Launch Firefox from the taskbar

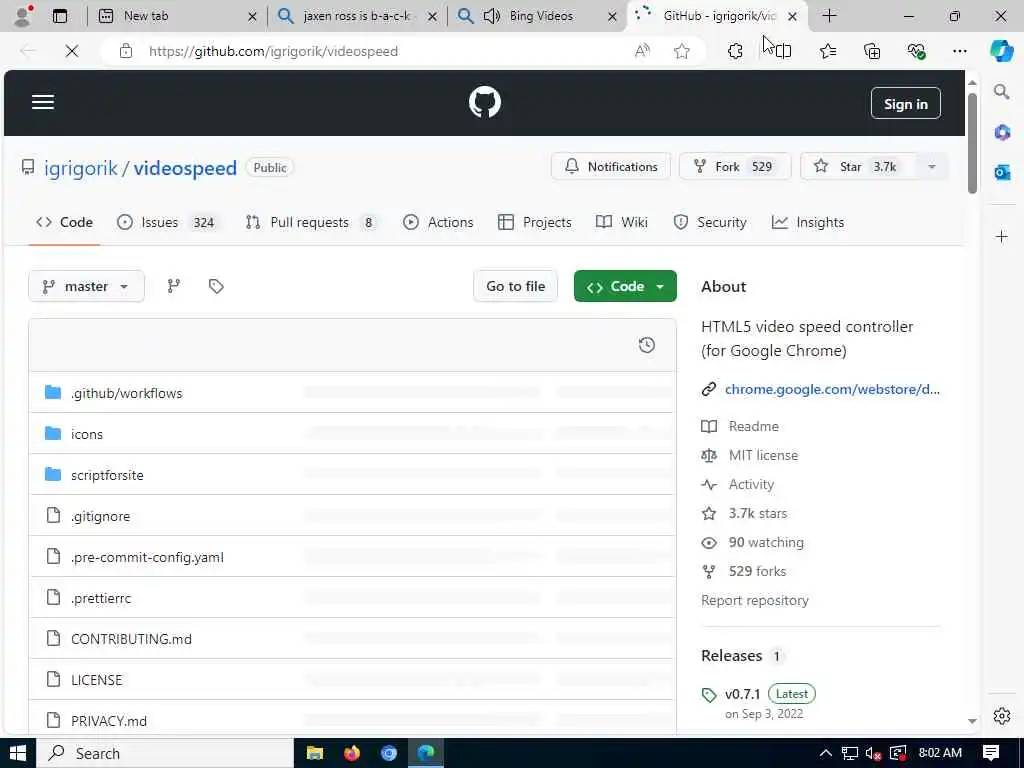coord(351,754)
